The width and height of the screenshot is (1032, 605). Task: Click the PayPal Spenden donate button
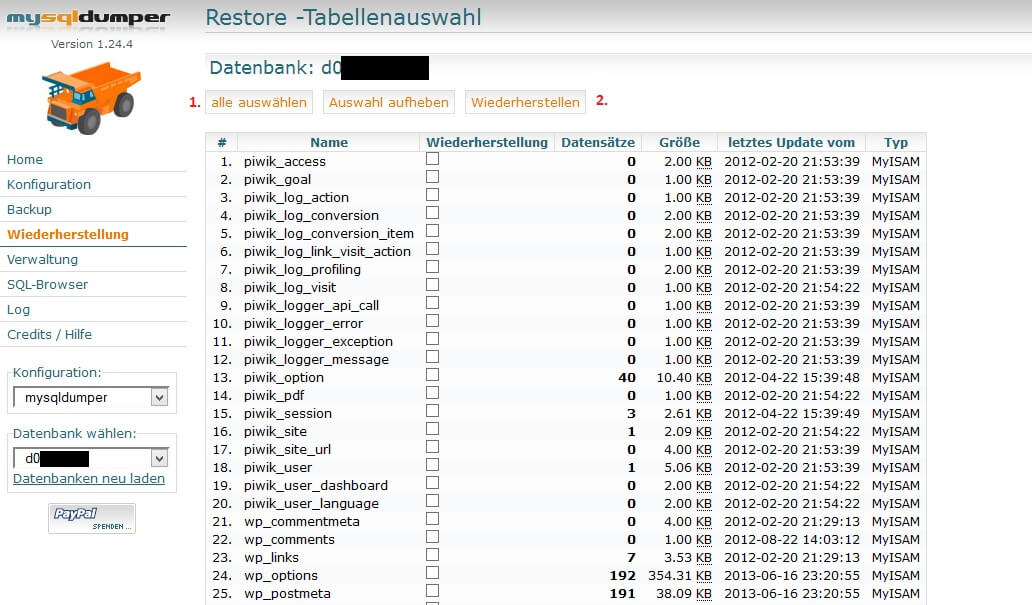click(x=92, y=518)
